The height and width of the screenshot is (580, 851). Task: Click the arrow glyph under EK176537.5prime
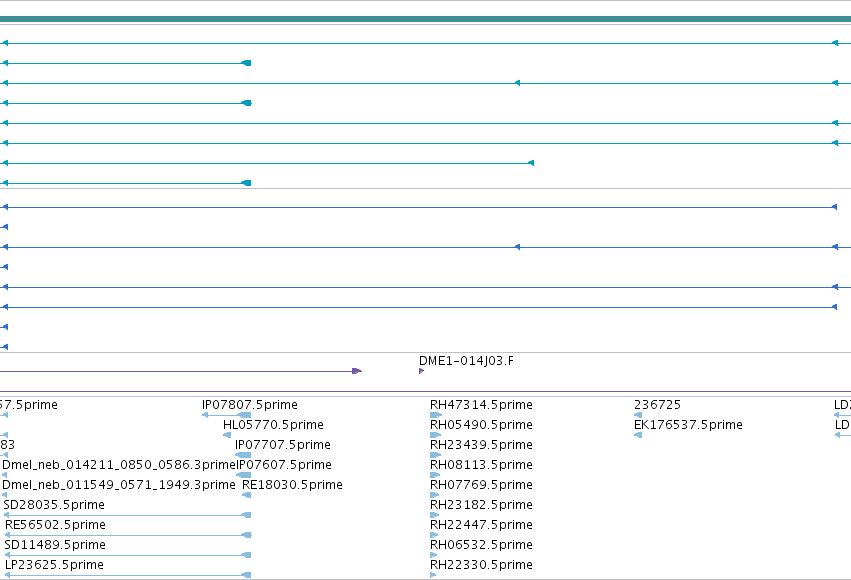(638, 435)
